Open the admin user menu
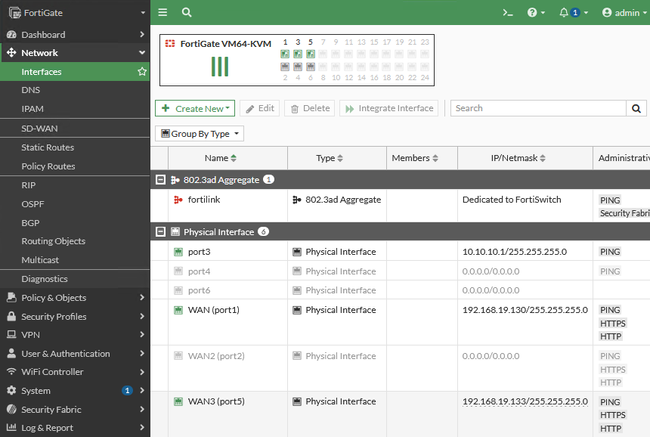 620,13
